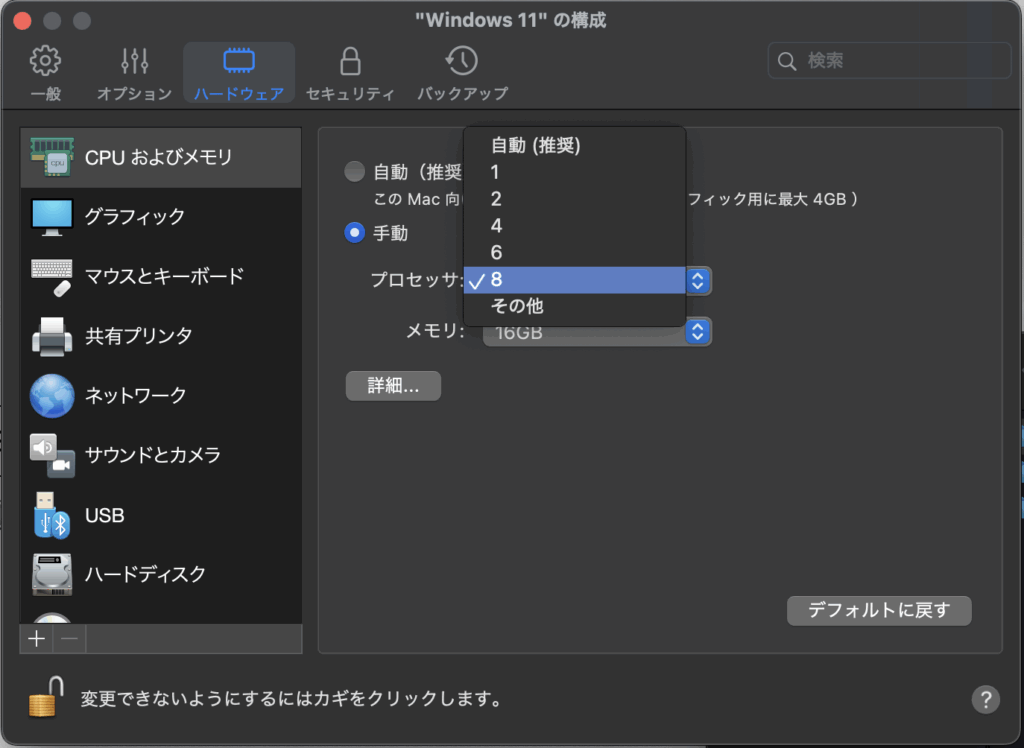Open the メモリ 16GB dropdown
1024x748 pixels.
click(x=597, y=332)
